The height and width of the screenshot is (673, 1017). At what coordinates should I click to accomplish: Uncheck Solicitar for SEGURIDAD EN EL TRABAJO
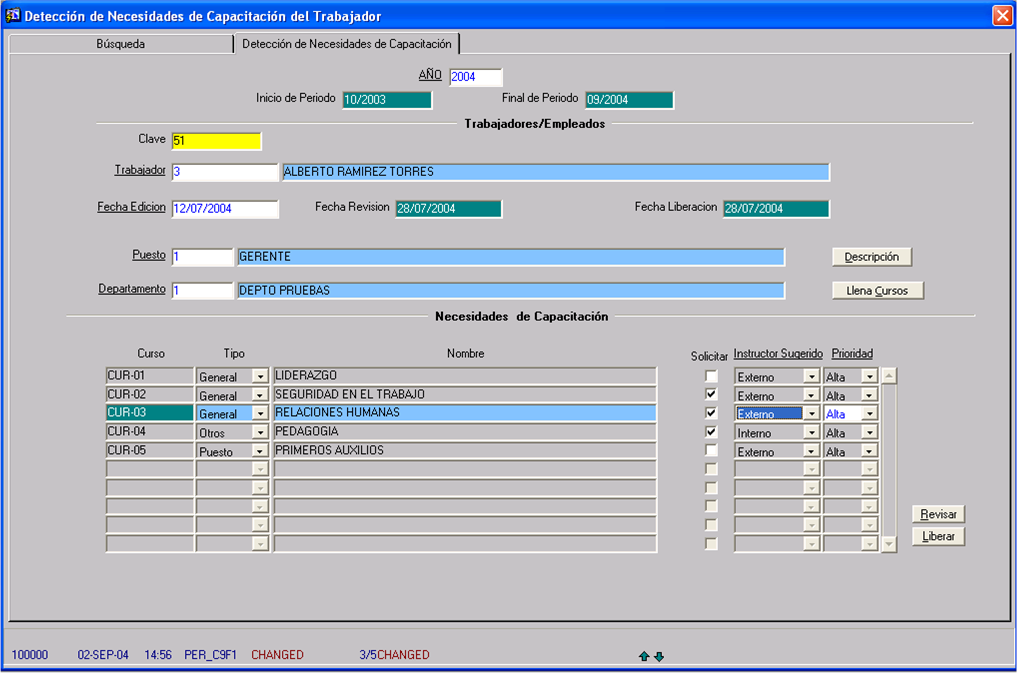point(711,395)
